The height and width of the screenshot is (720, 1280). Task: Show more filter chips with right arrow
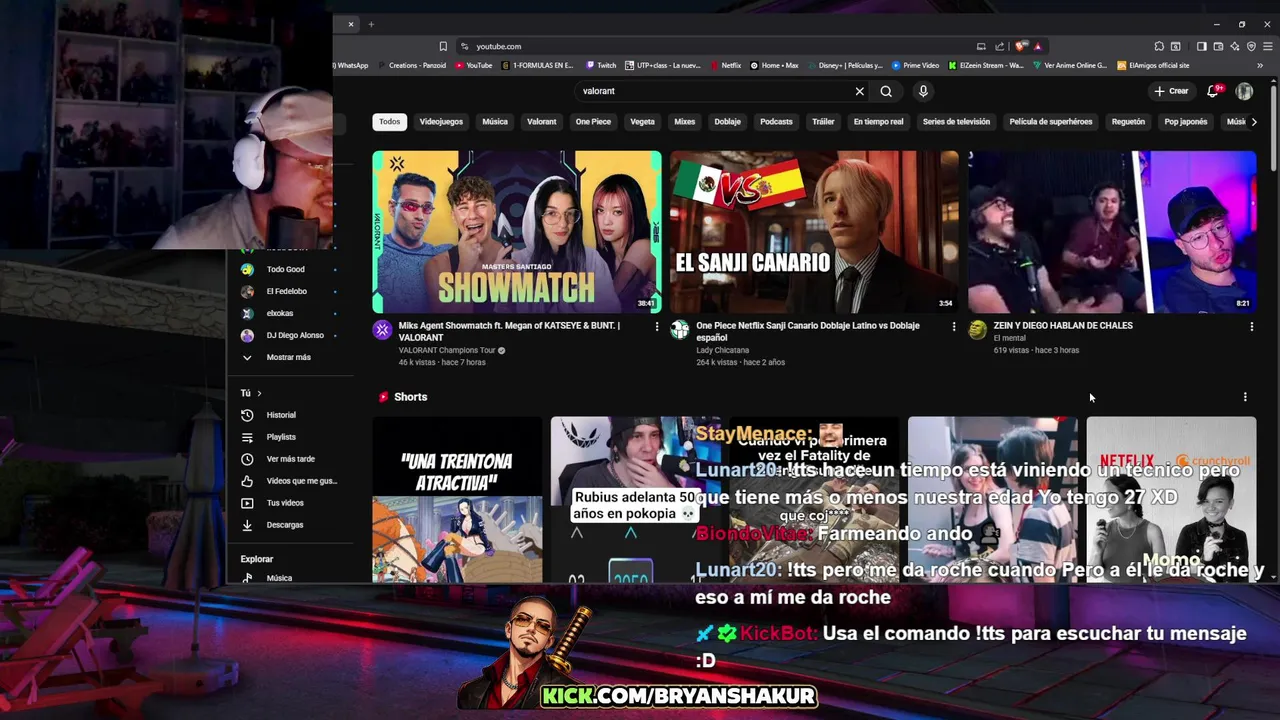point(1254,122)
